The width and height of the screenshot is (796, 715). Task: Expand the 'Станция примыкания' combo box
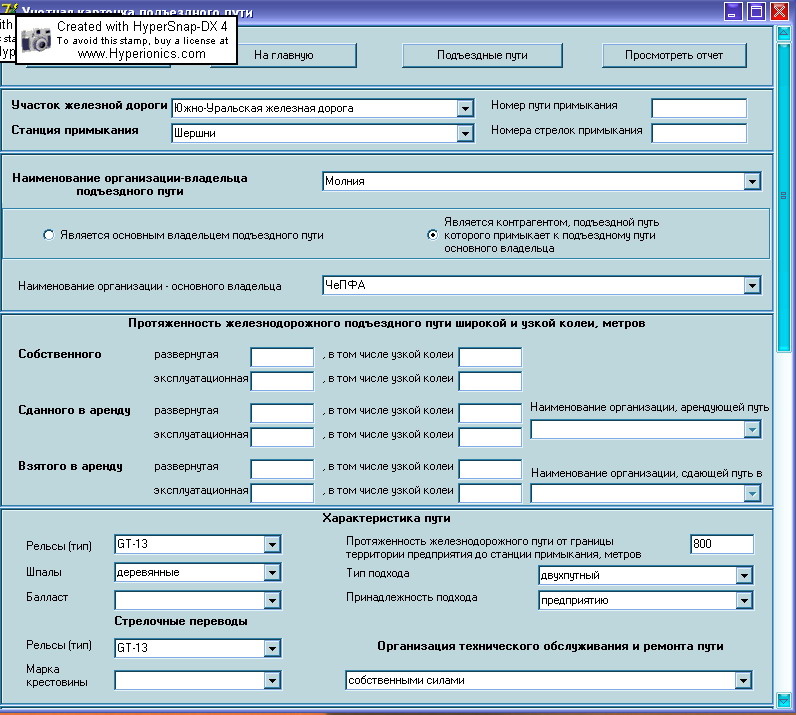click(x=465, y=133)
